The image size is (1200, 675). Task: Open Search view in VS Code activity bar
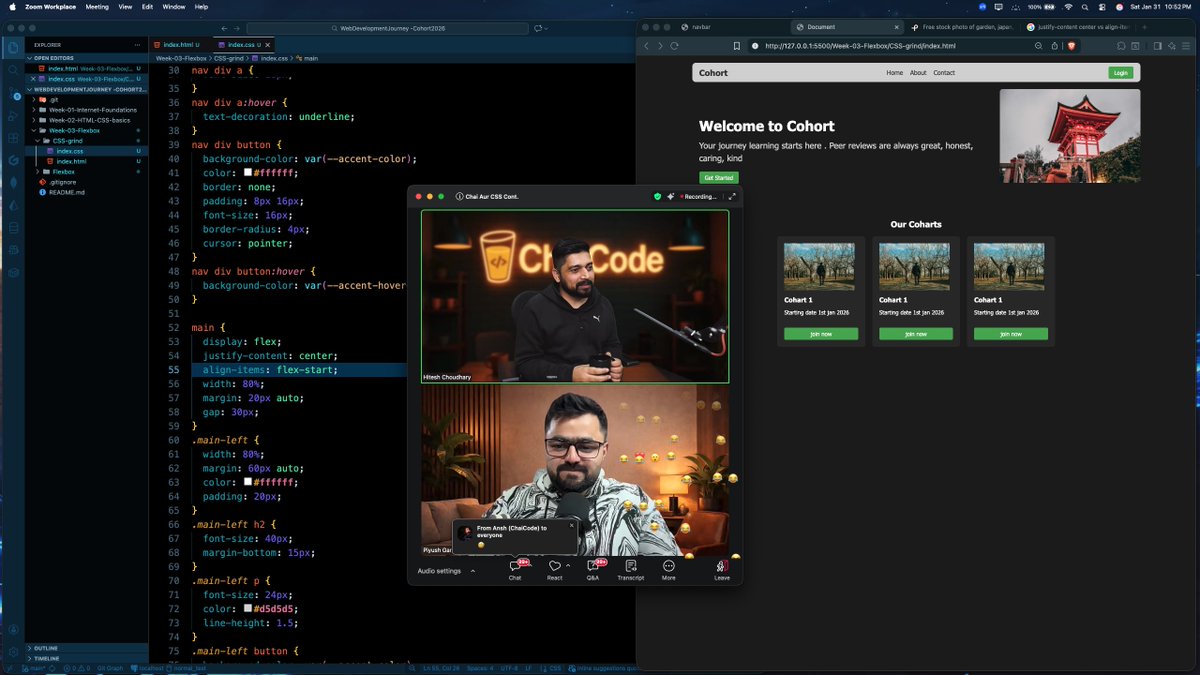(x=13, y=70)
